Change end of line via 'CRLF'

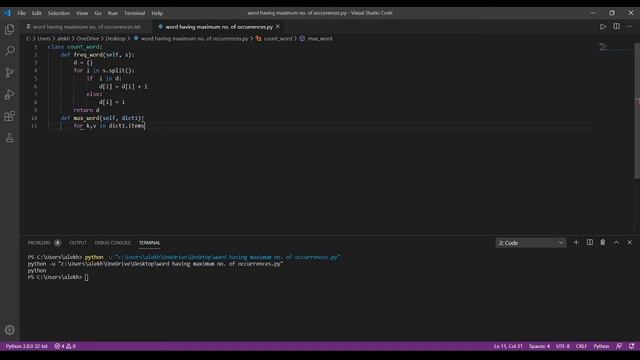[x=581, y=346]
